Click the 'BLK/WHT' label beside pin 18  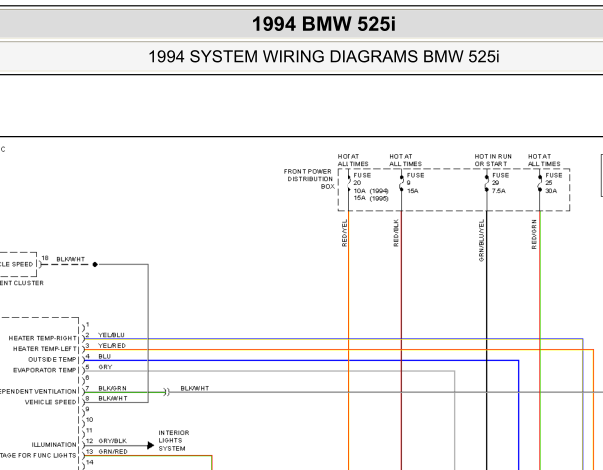click(71, 259)
